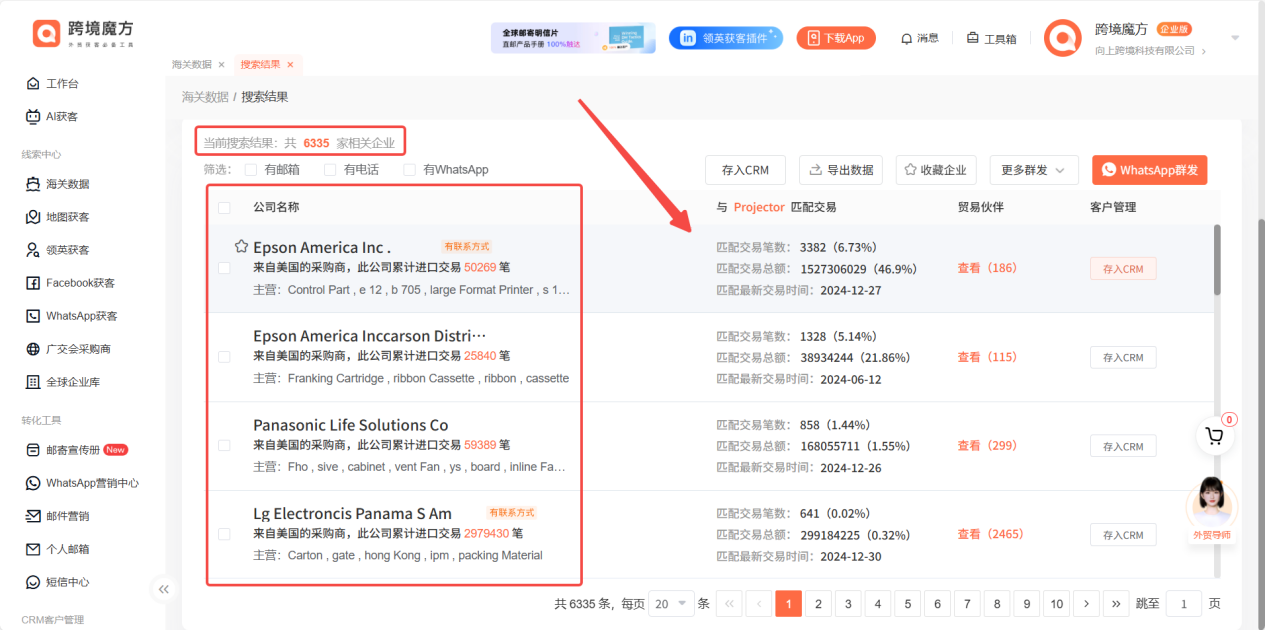This screenshot has width=1265, height=630.
Task: Open the promotional banner at the top
Action: point(573,38)
